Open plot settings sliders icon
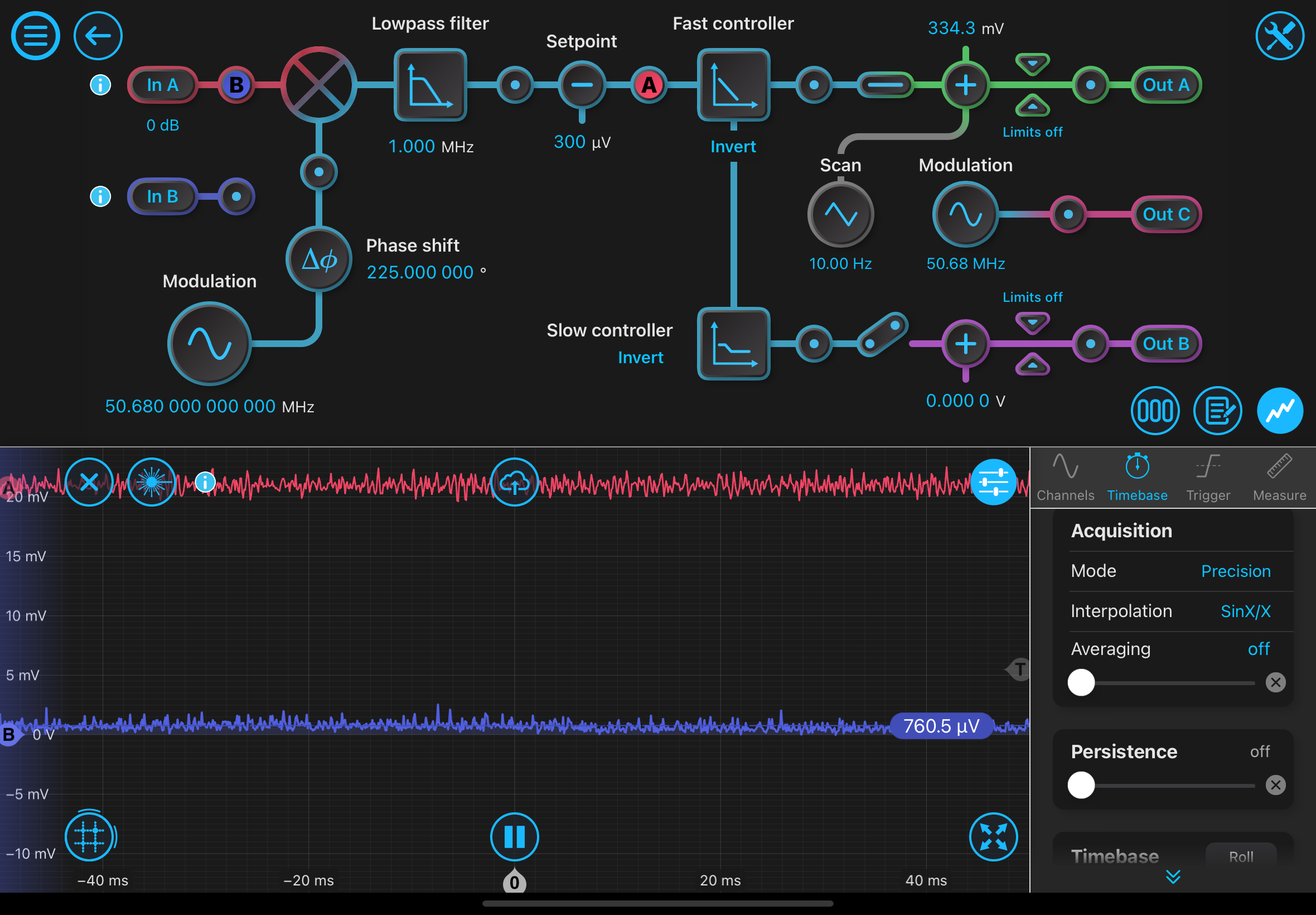The height and width of the screenshot is (915, 1316). click(x=994, y=482)
